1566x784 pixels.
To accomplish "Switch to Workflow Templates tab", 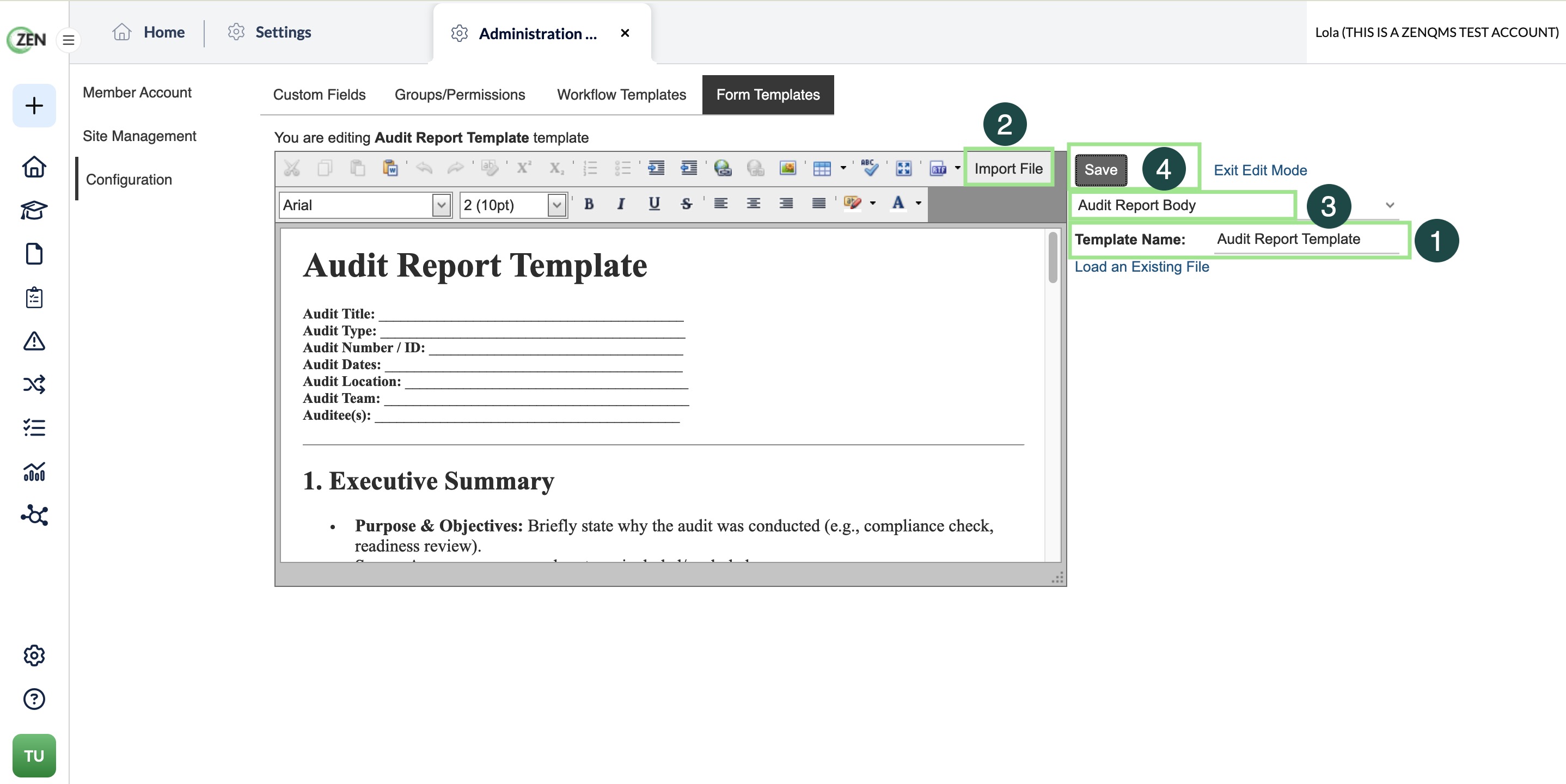I will tap(621, 94).
